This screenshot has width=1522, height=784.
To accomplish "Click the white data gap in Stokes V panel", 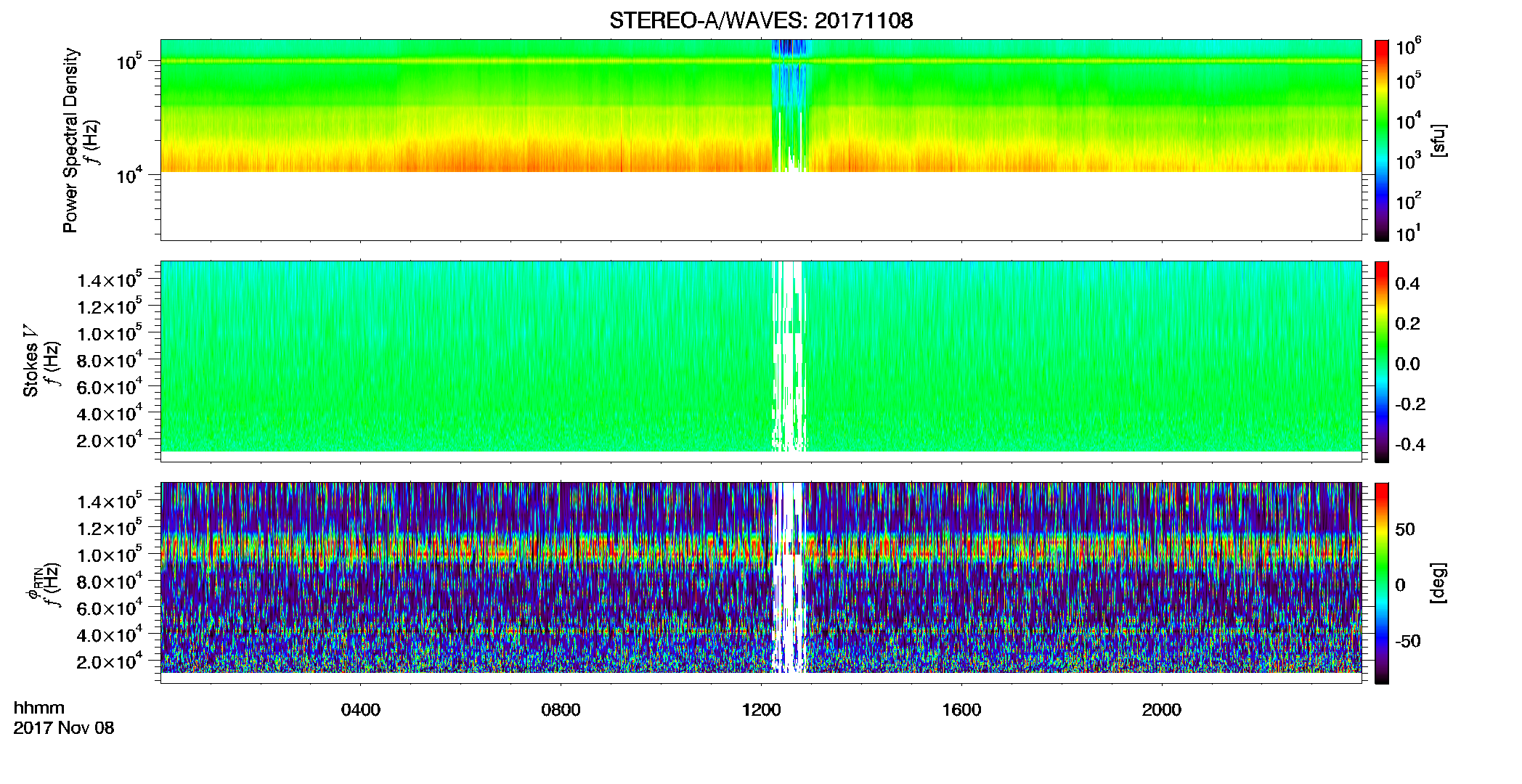I will click(x=789, y=356).
